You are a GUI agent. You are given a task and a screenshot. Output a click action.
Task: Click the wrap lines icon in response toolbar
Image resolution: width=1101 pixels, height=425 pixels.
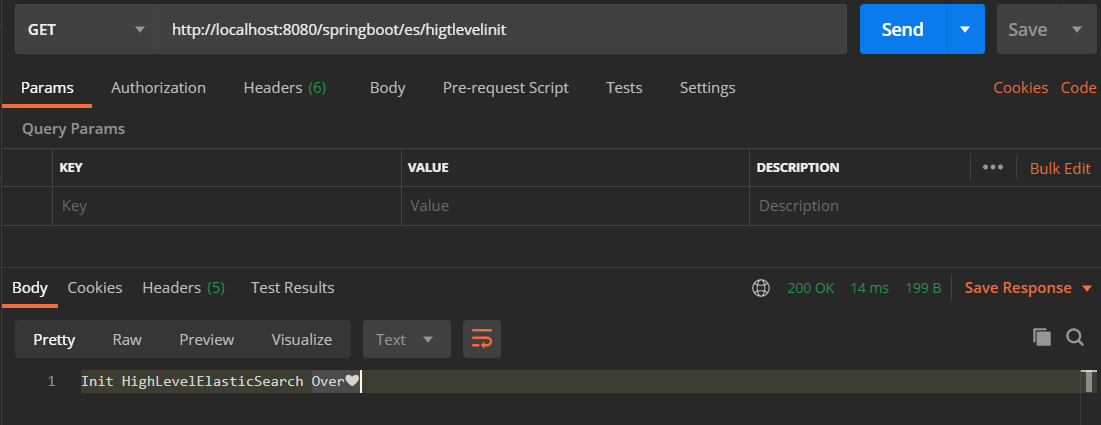pyautogui.click(x=481, y=339)
